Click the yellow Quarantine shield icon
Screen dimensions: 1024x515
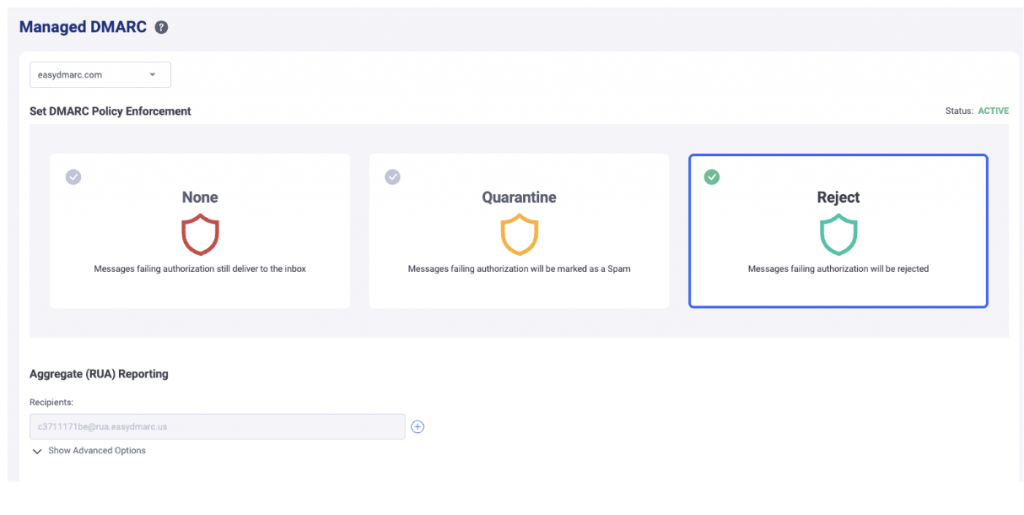519,234
